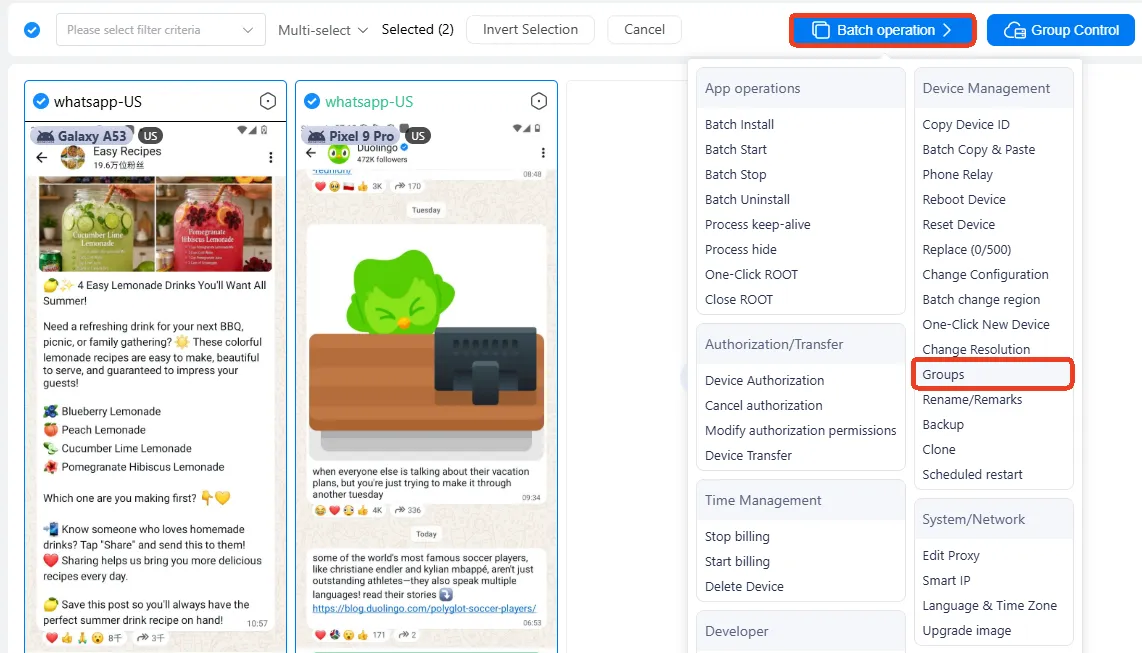The width and height of the screenshot is (1142, 653).
Task: Click the Duolingo owl avatar
Action: tap(339, 154)
